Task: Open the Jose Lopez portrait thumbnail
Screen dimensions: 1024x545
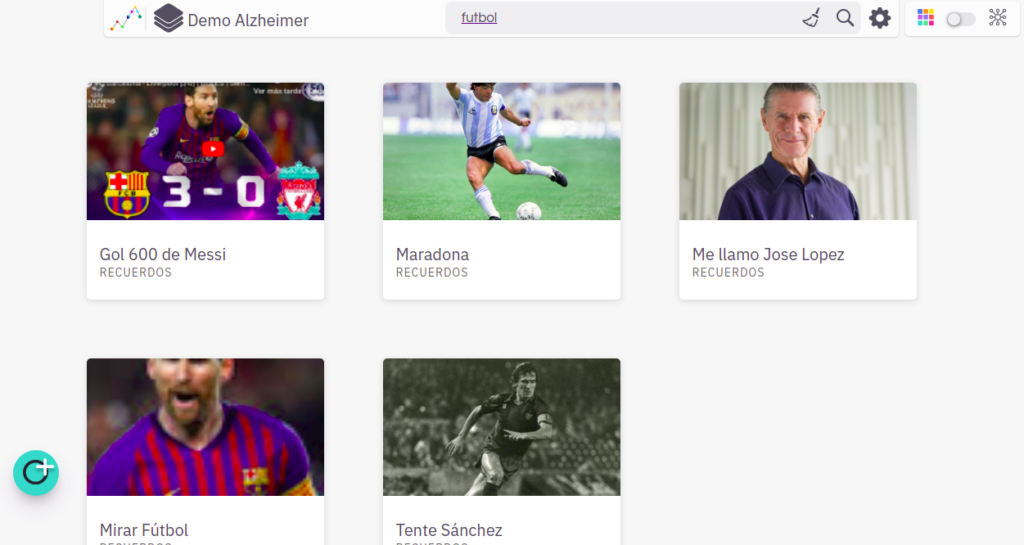Action: tap(798, 151)
